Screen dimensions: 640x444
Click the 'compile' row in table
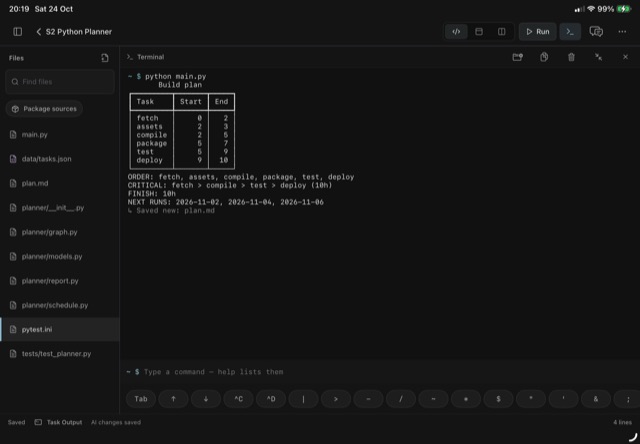[182, 135]
